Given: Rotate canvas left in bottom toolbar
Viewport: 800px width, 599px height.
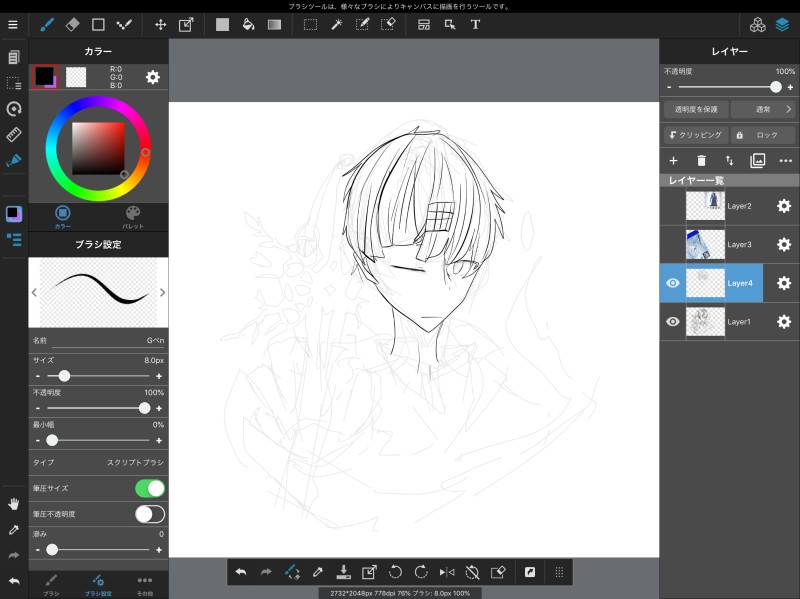Looking at the screenshot, I should (395, 572).
